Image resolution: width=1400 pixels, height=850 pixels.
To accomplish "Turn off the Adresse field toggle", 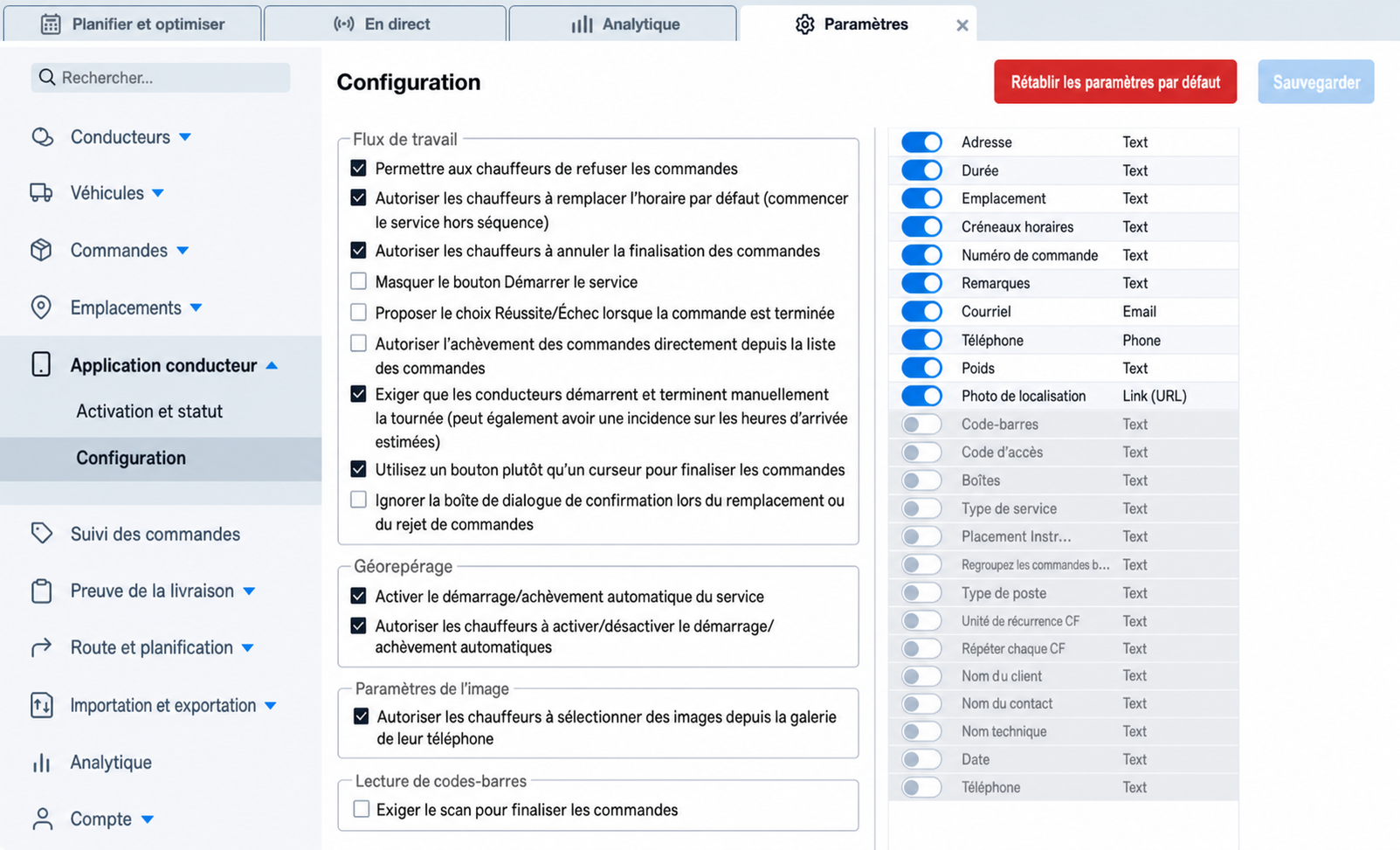I will click(921, 142).
